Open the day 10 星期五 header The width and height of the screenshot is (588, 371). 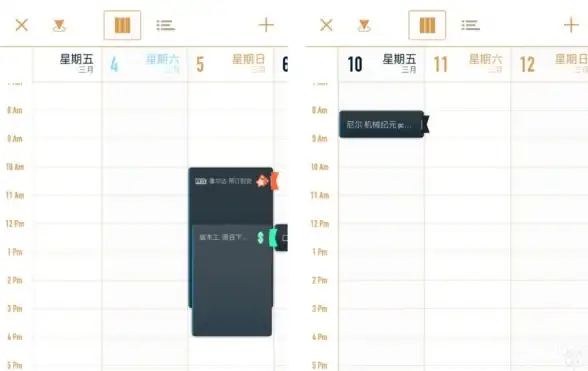(381, 64)
